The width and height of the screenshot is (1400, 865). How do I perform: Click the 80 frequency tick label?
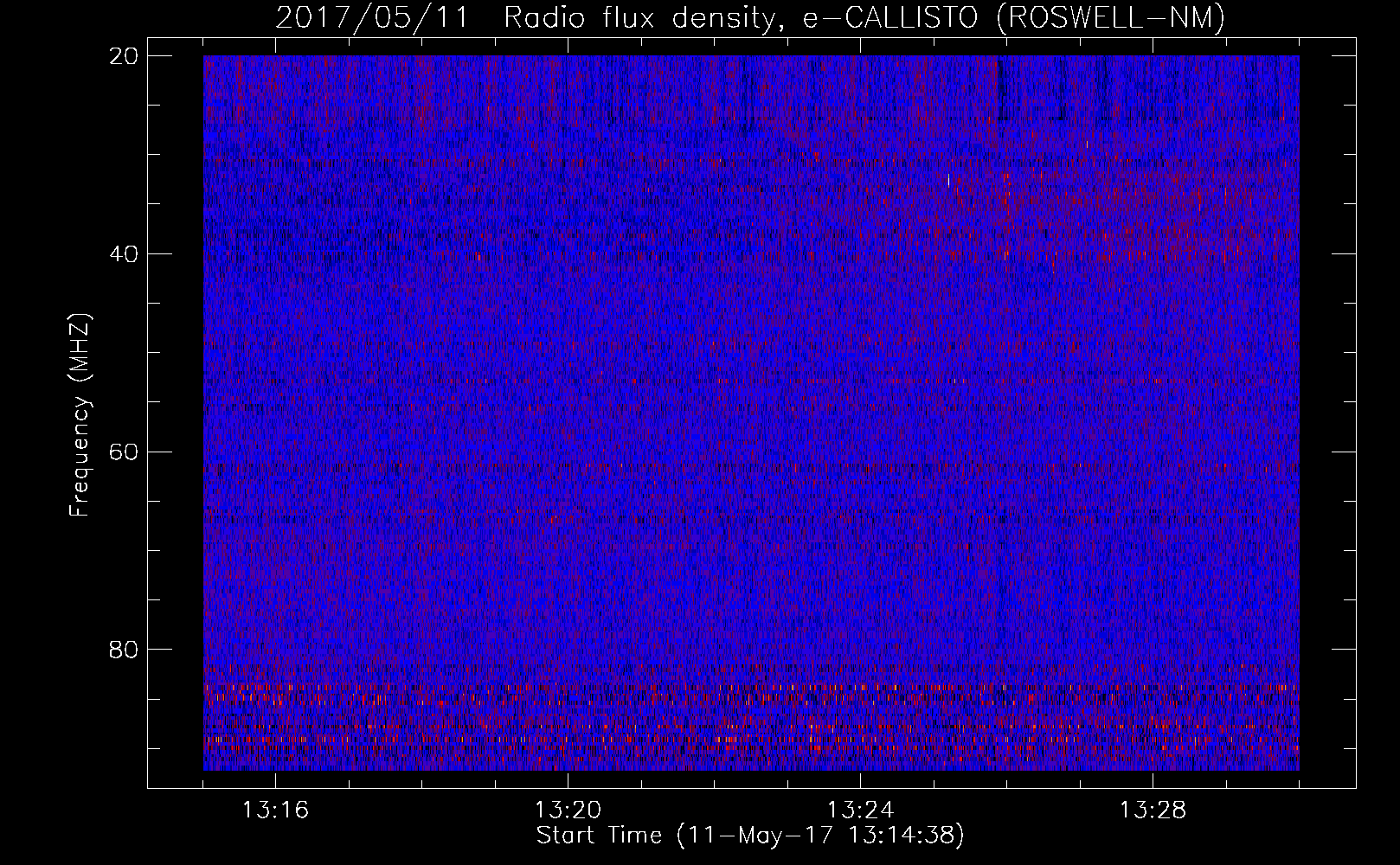tap(124, 650)
